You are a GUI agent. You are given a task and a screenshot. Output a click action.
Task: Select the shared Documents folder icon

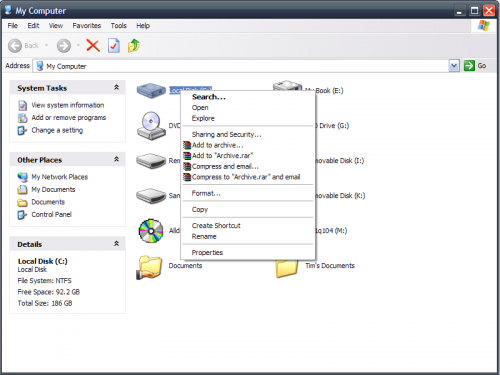point(150,267)
